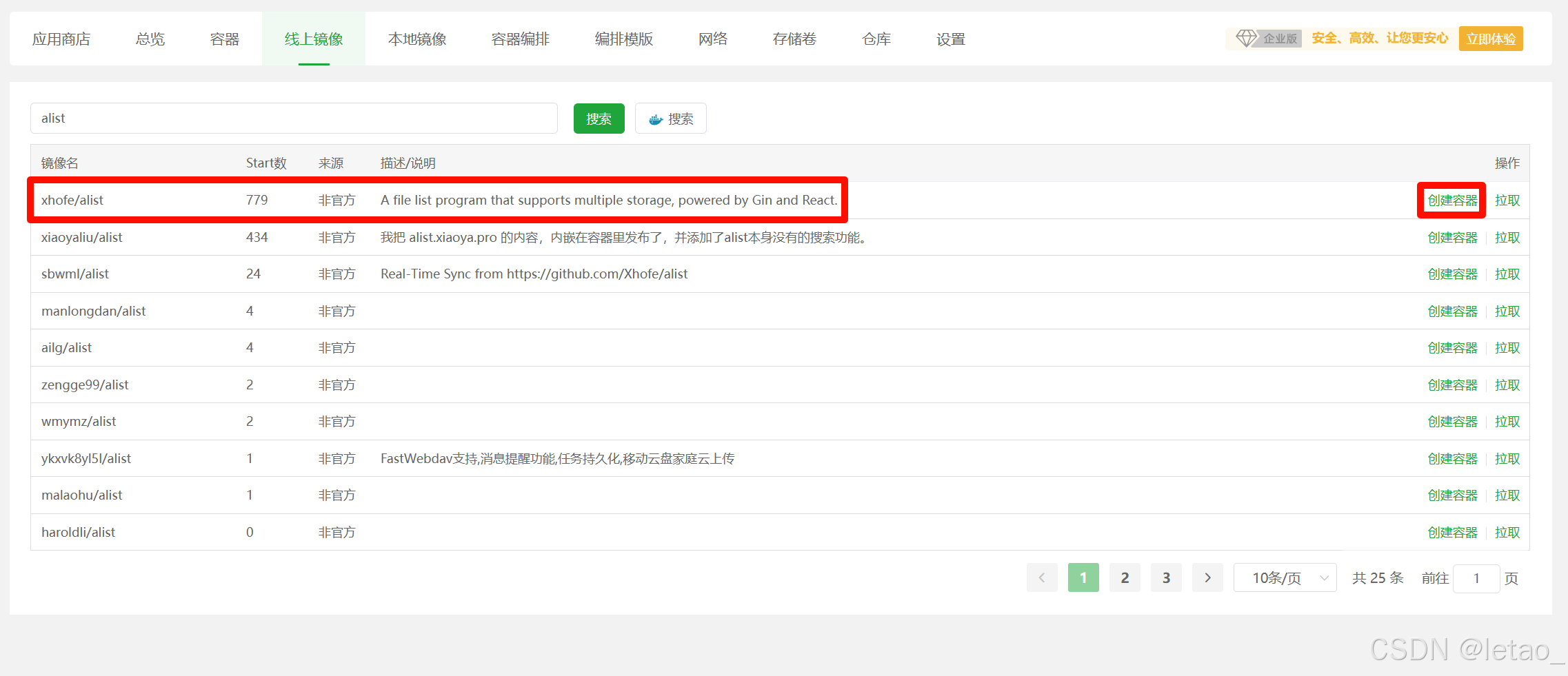The width and height of the screenshot is (1568, 676).
Task: Open the 容器编排 tab
Action: tap(521, 39)
